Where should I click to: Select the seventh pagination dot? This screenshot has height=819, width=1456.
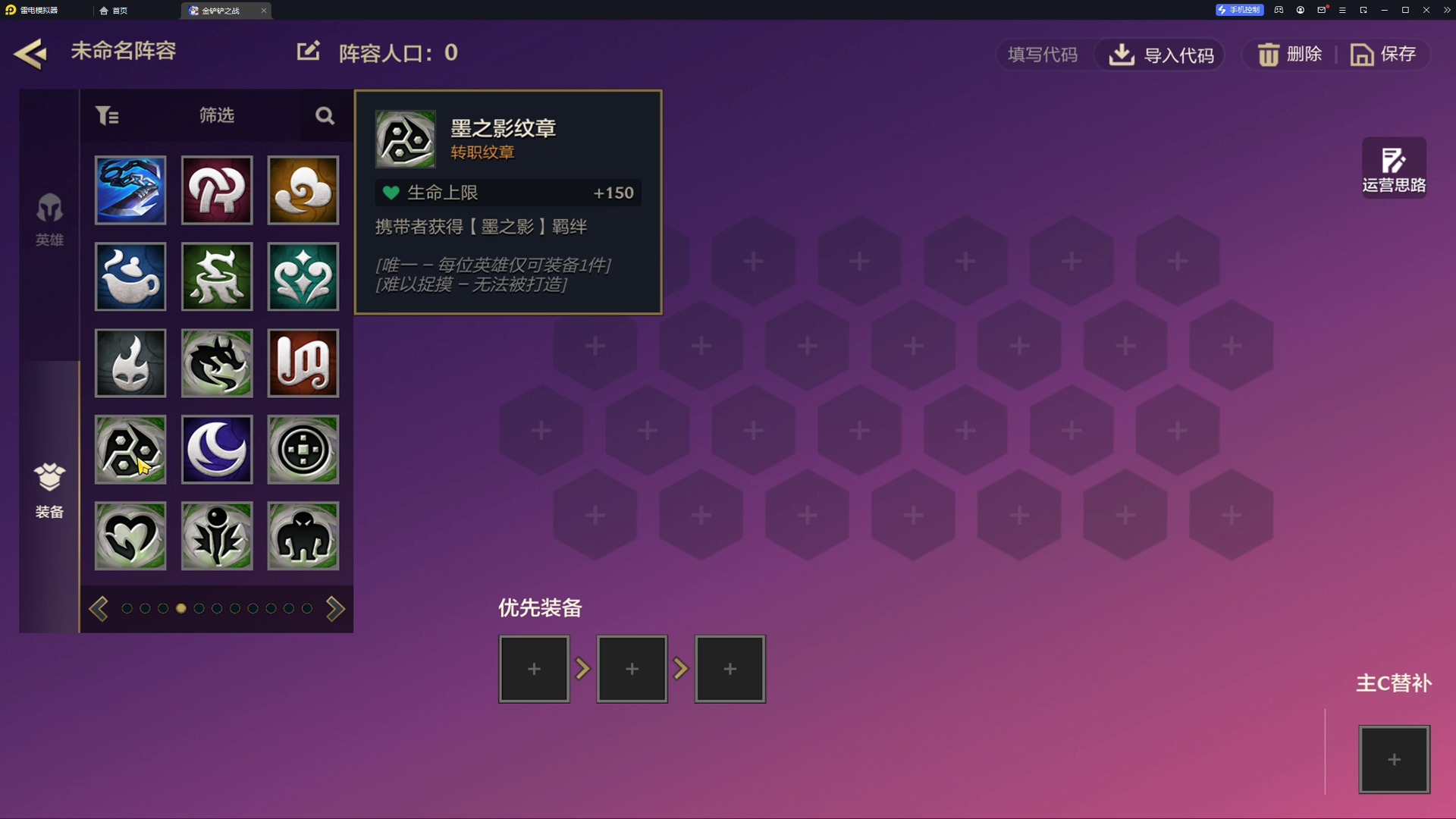point(236,608)
